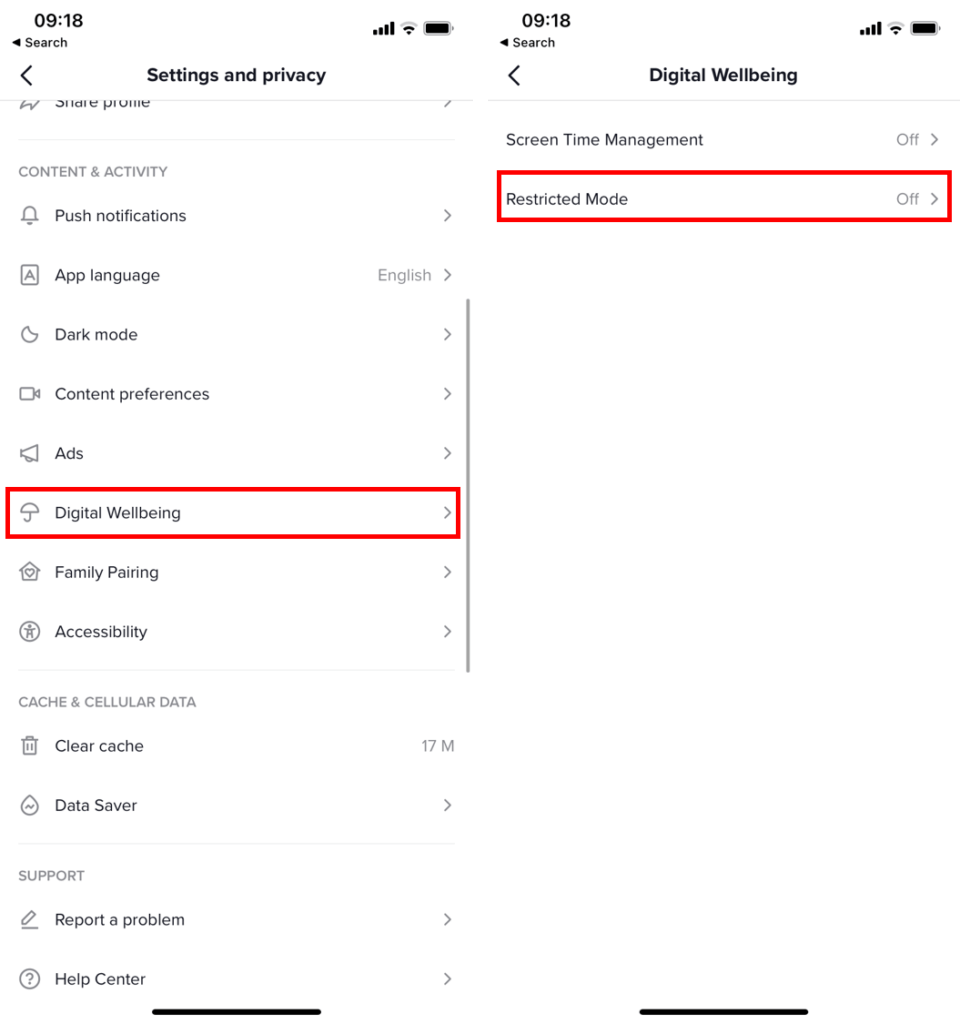Tap the Clear cache trash icon
The height and width of the screenshot is (1024, 960).
[30, 746]
